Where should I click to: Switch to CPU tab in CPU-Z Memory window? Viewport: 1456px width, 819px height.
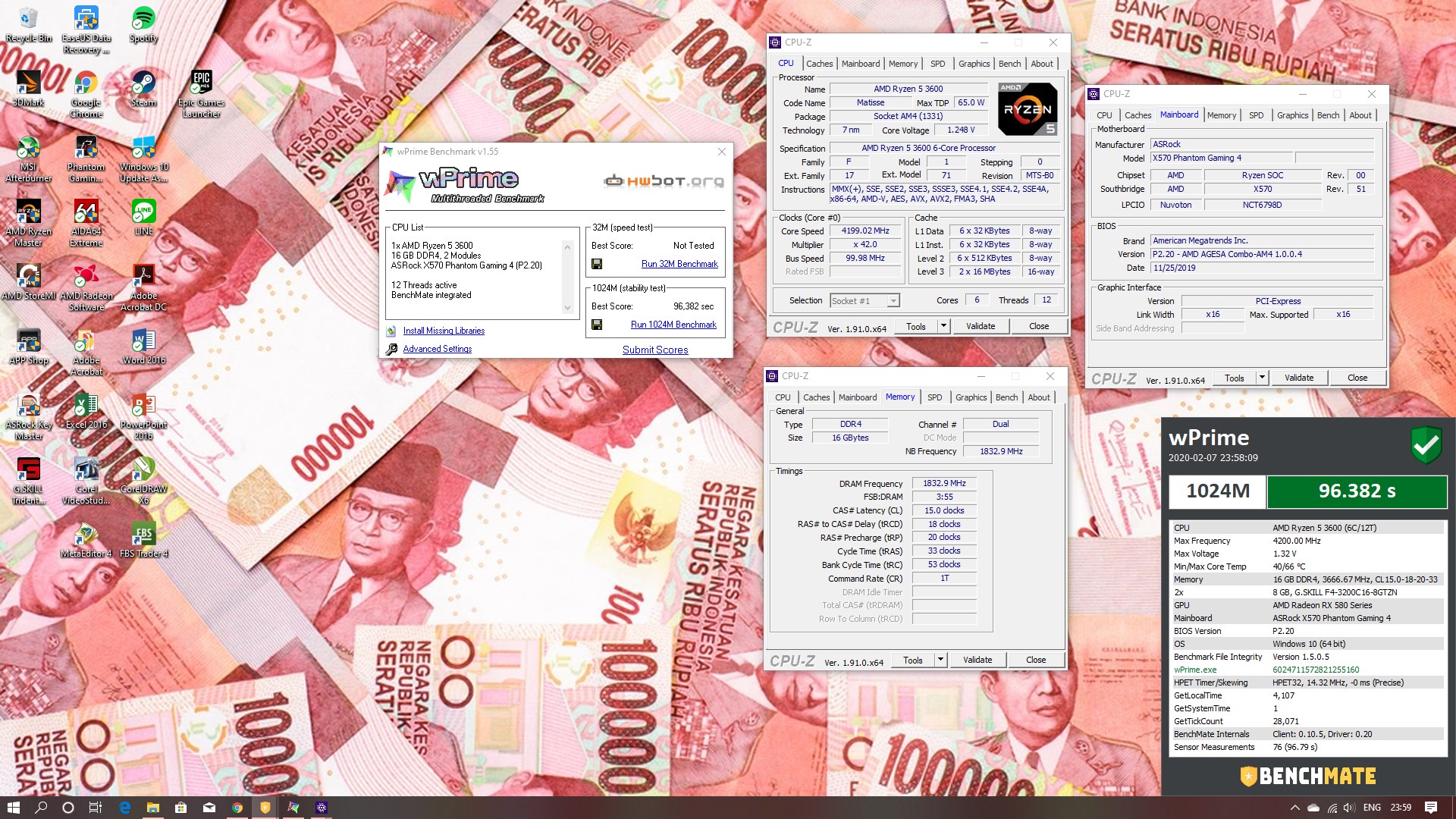pyautogui.click(x=783, y=397)
